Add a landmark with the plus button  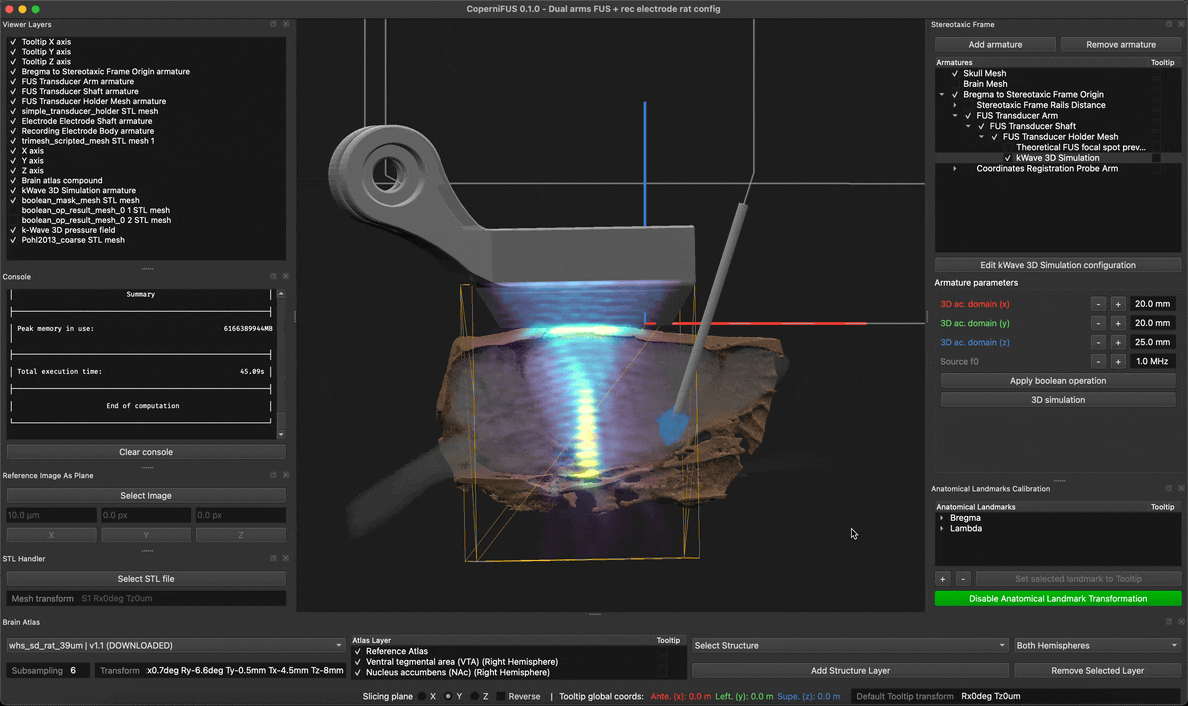click(943, 579)
